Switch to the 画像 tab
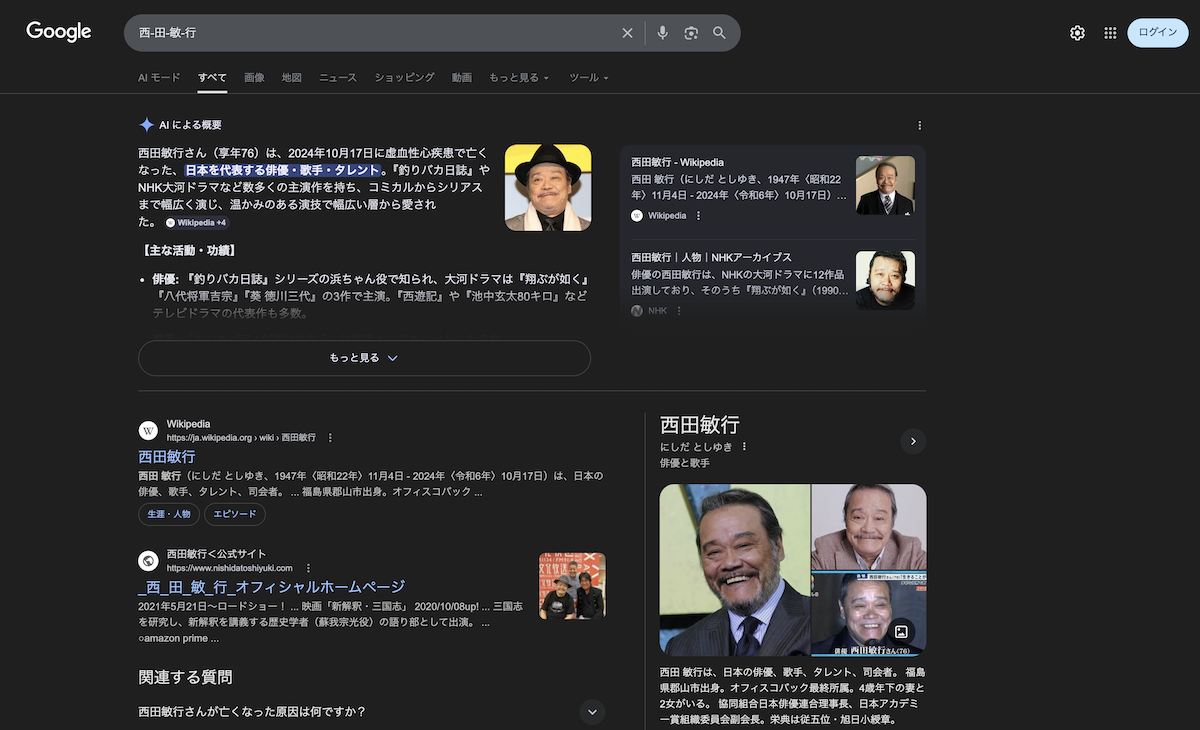 tap(254, 77)
